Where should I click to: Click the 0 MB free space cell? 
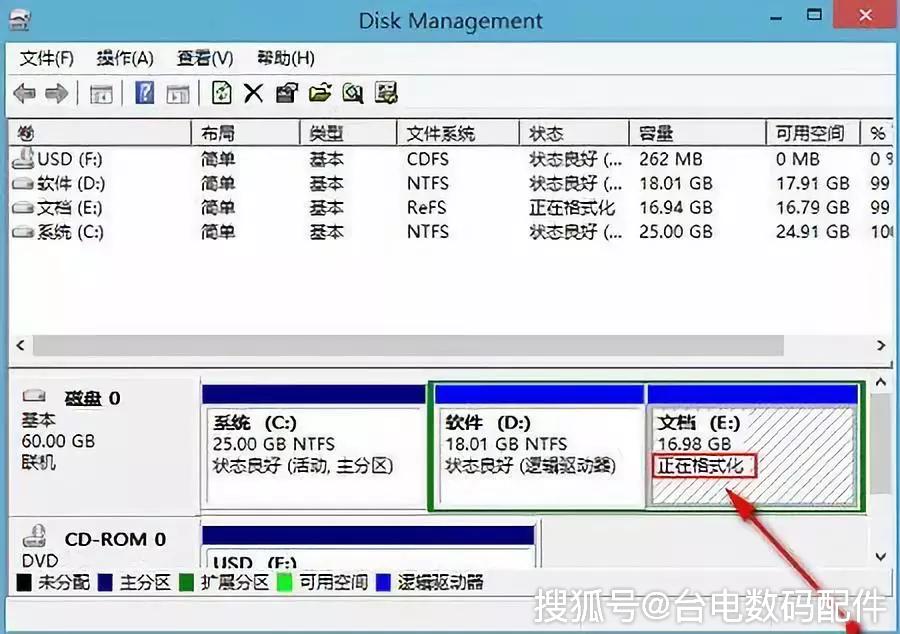(798, 159)
